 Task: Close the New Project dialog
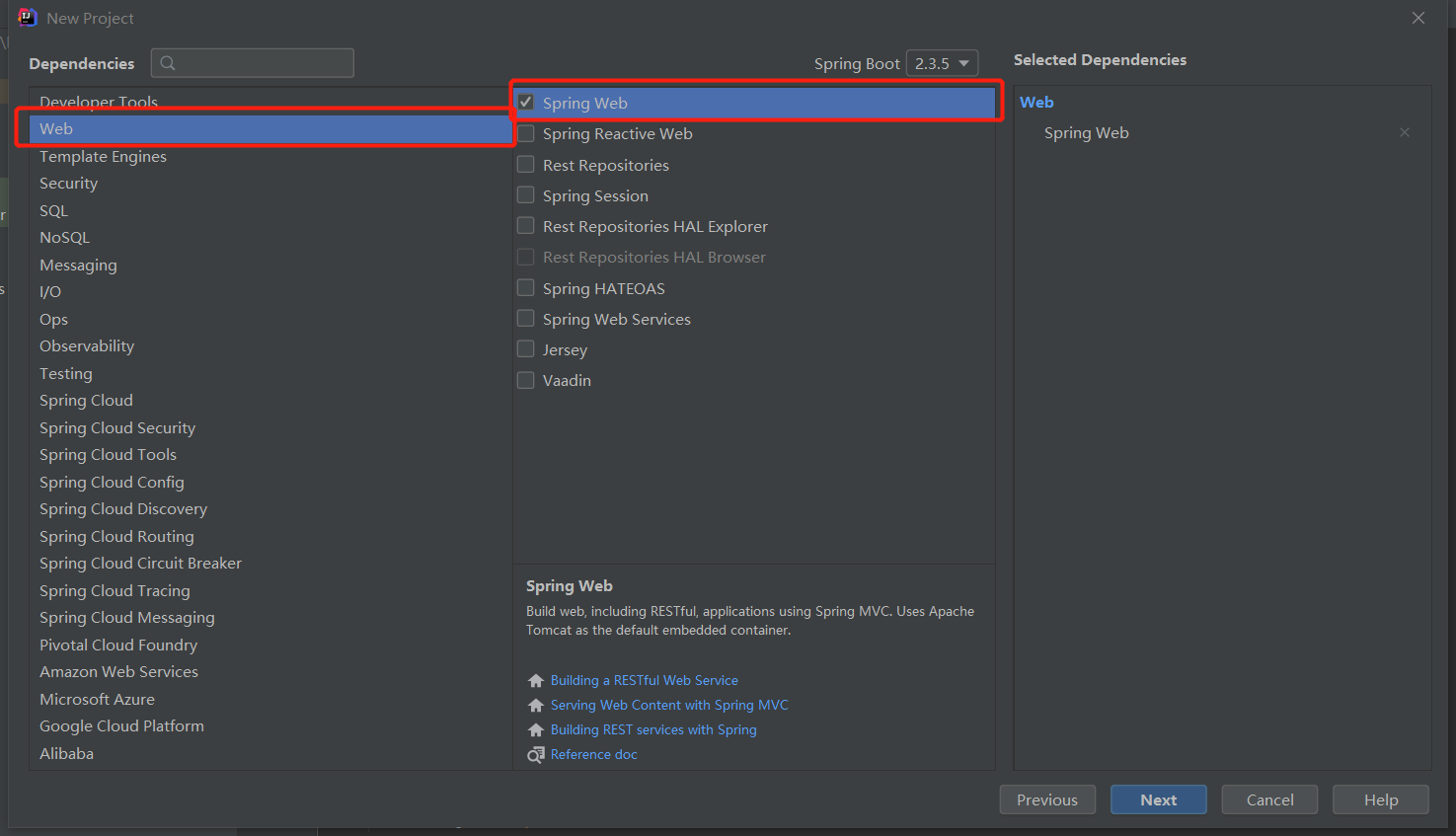(1418, 18)
